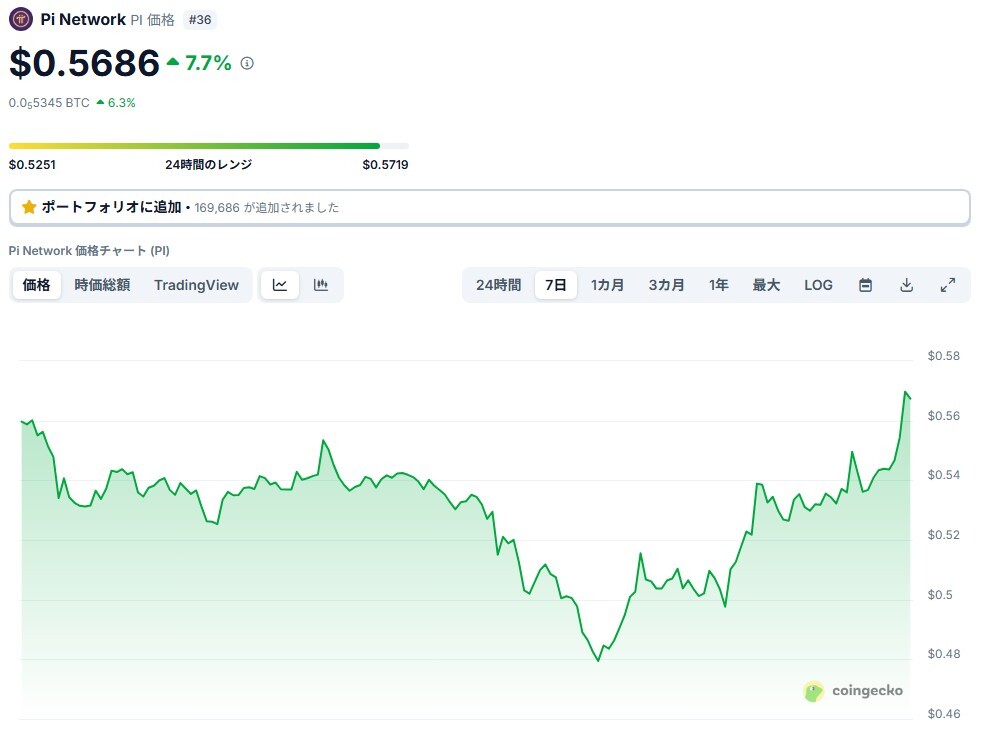Expand chart to fullscreen
The height and width of the screenshot is (733, 983).
click(x=948, y=285)
